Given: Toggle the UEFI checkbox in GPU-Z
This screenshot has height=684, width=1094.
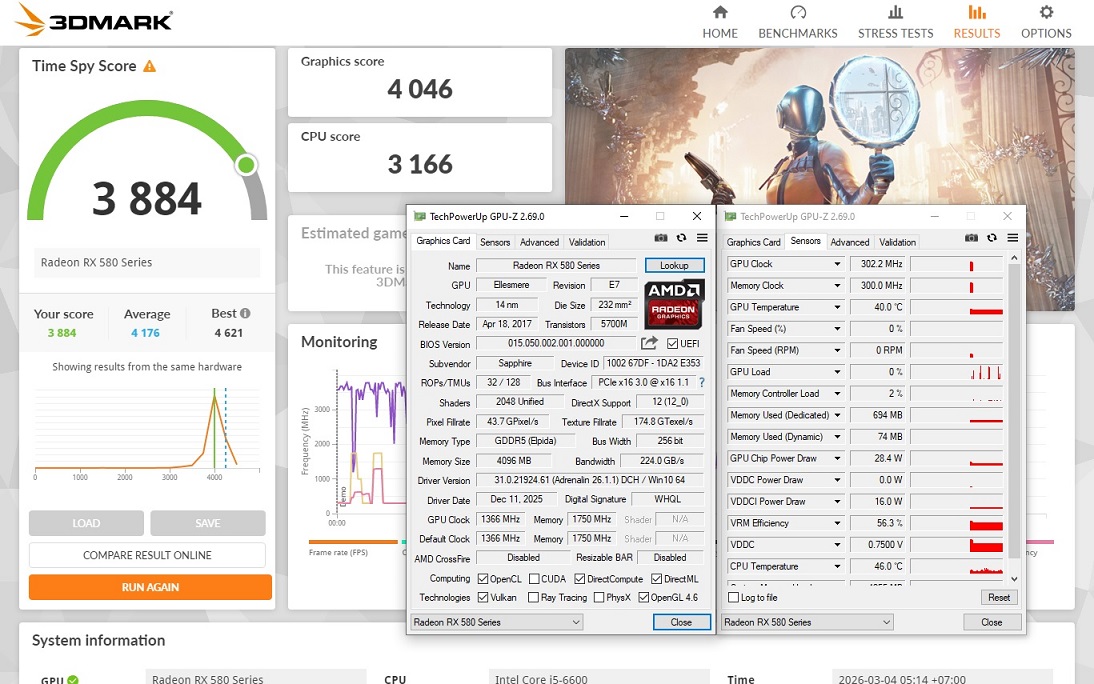Looking at the screenshot, I should tap(673, 344).
